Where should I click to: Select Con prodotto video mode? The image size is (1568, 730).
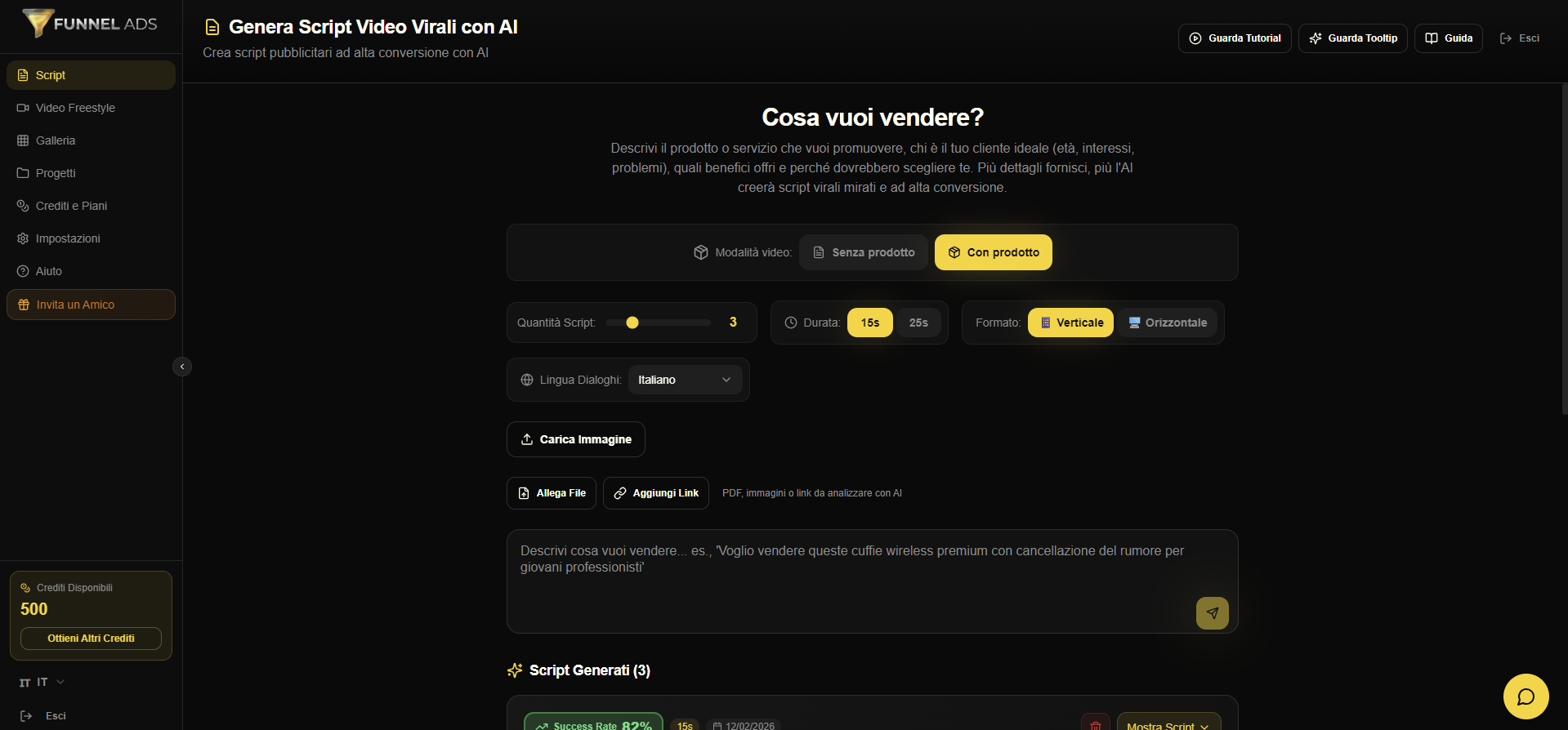[994, 252]
